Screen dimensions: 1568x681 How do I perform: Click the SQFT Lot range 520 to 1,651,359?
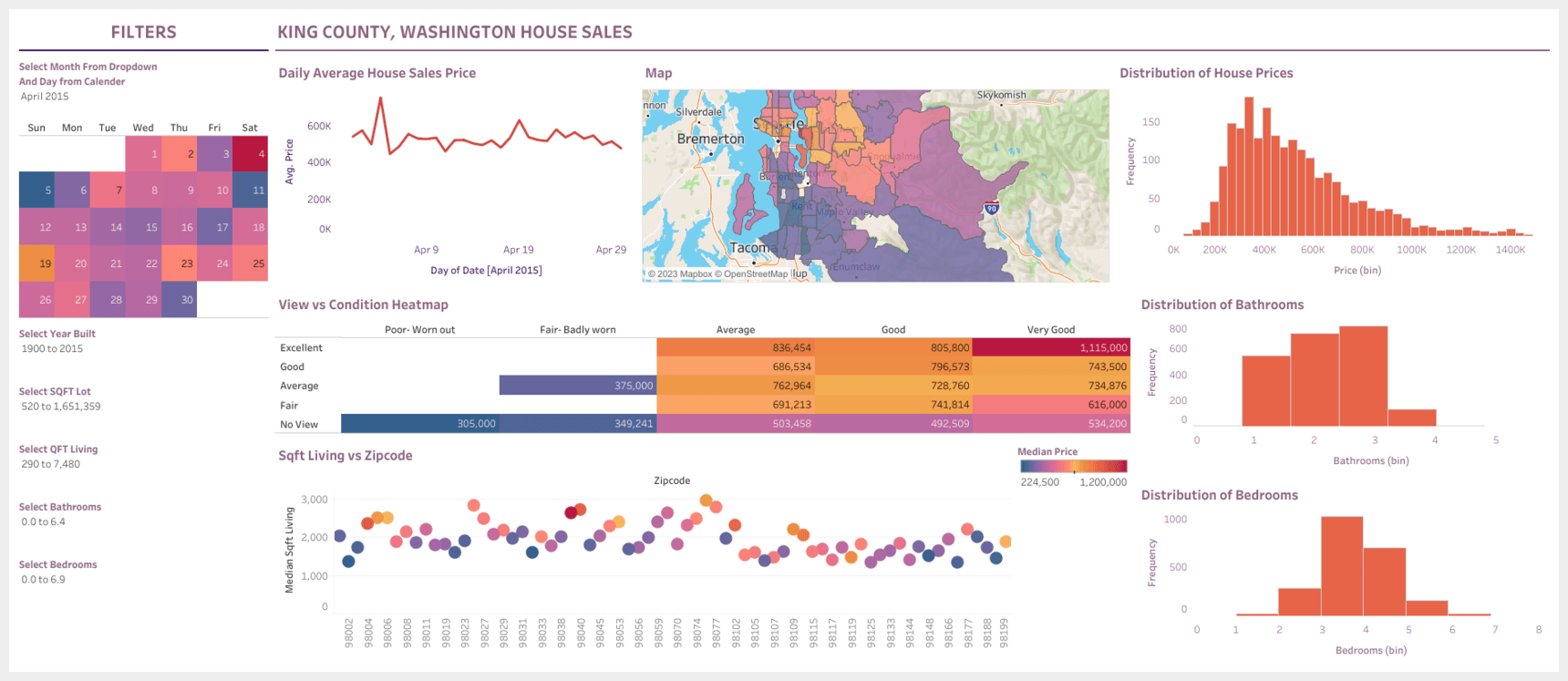[61, 407]
